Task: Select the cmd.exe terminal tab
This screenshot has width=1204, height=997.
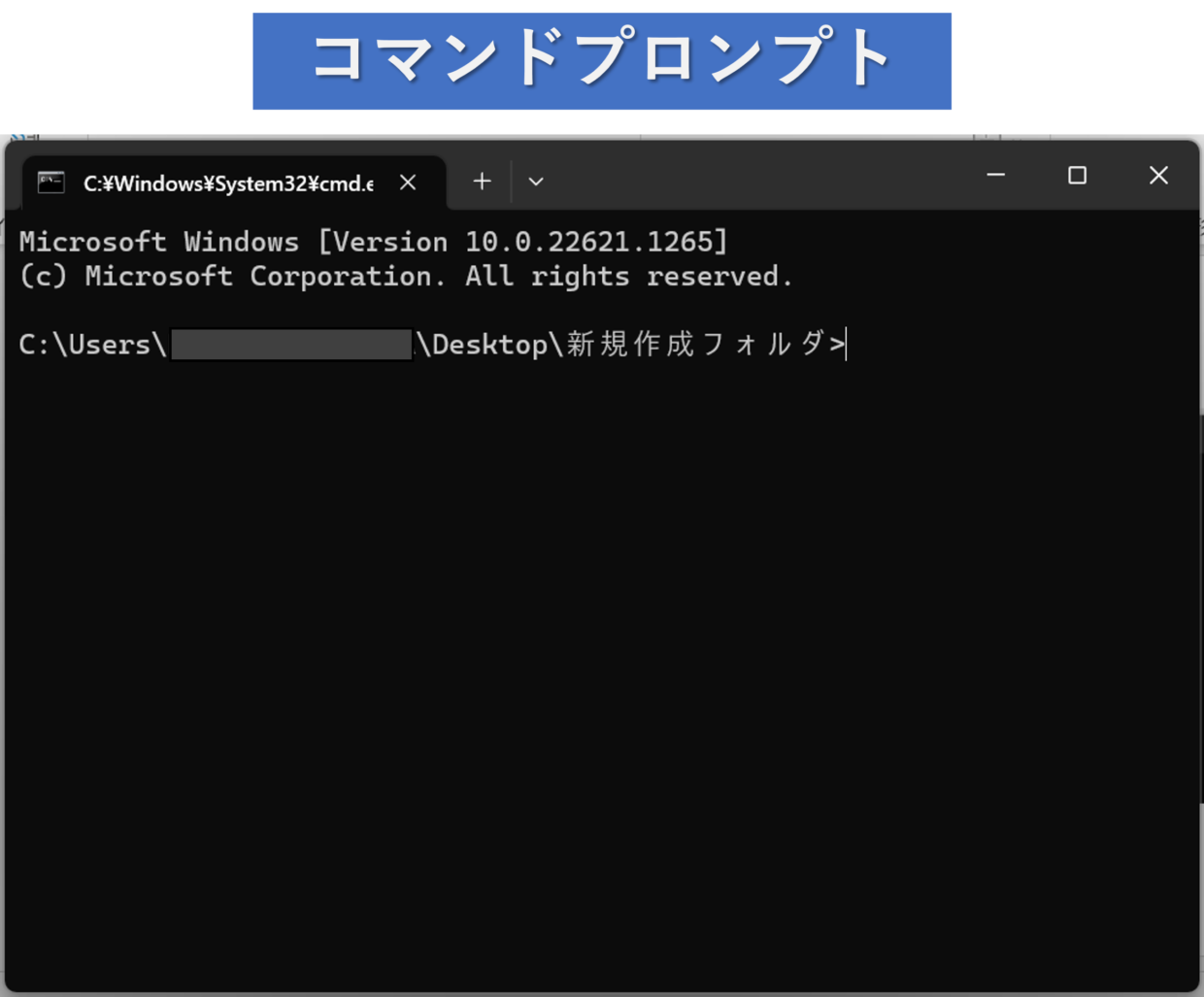Action: coord(233,183)
